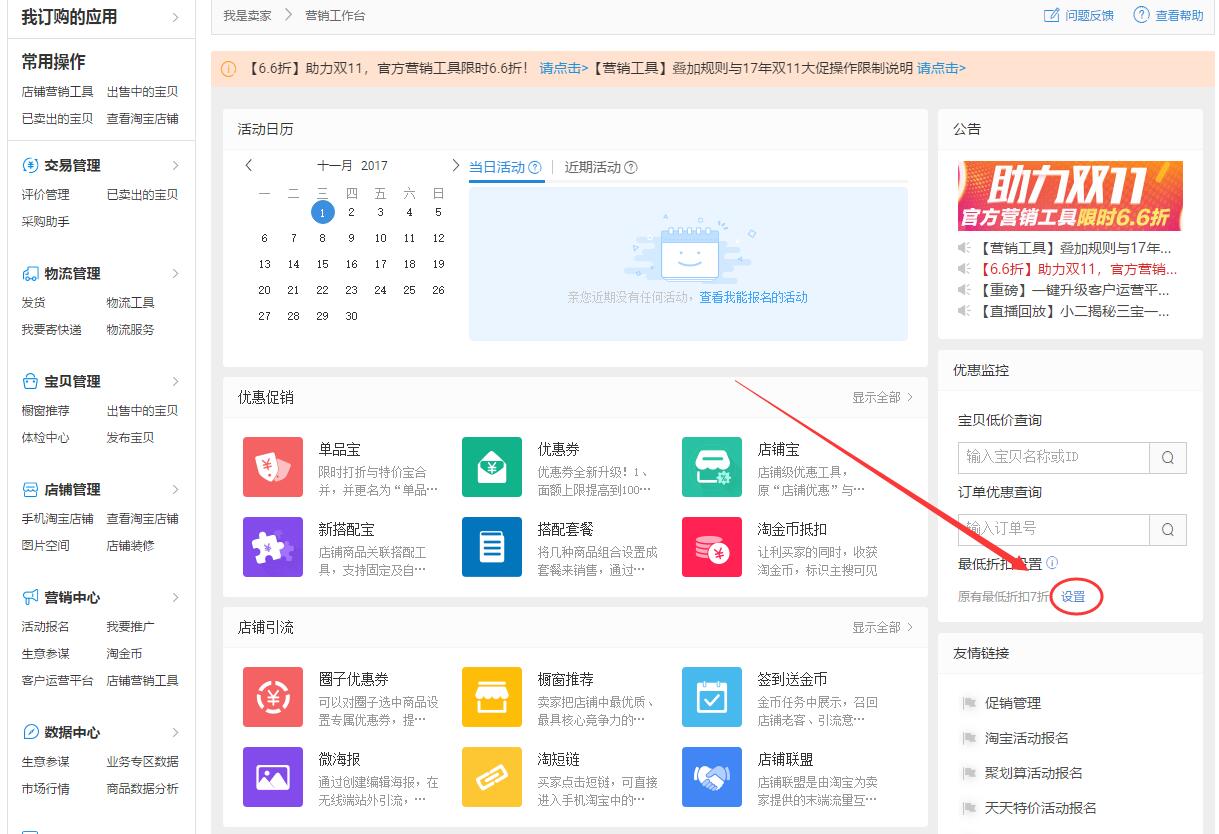Click search icon for 订单优惠查询
This screenshot has height=834, width=1219.
[x=1168, y=529]
